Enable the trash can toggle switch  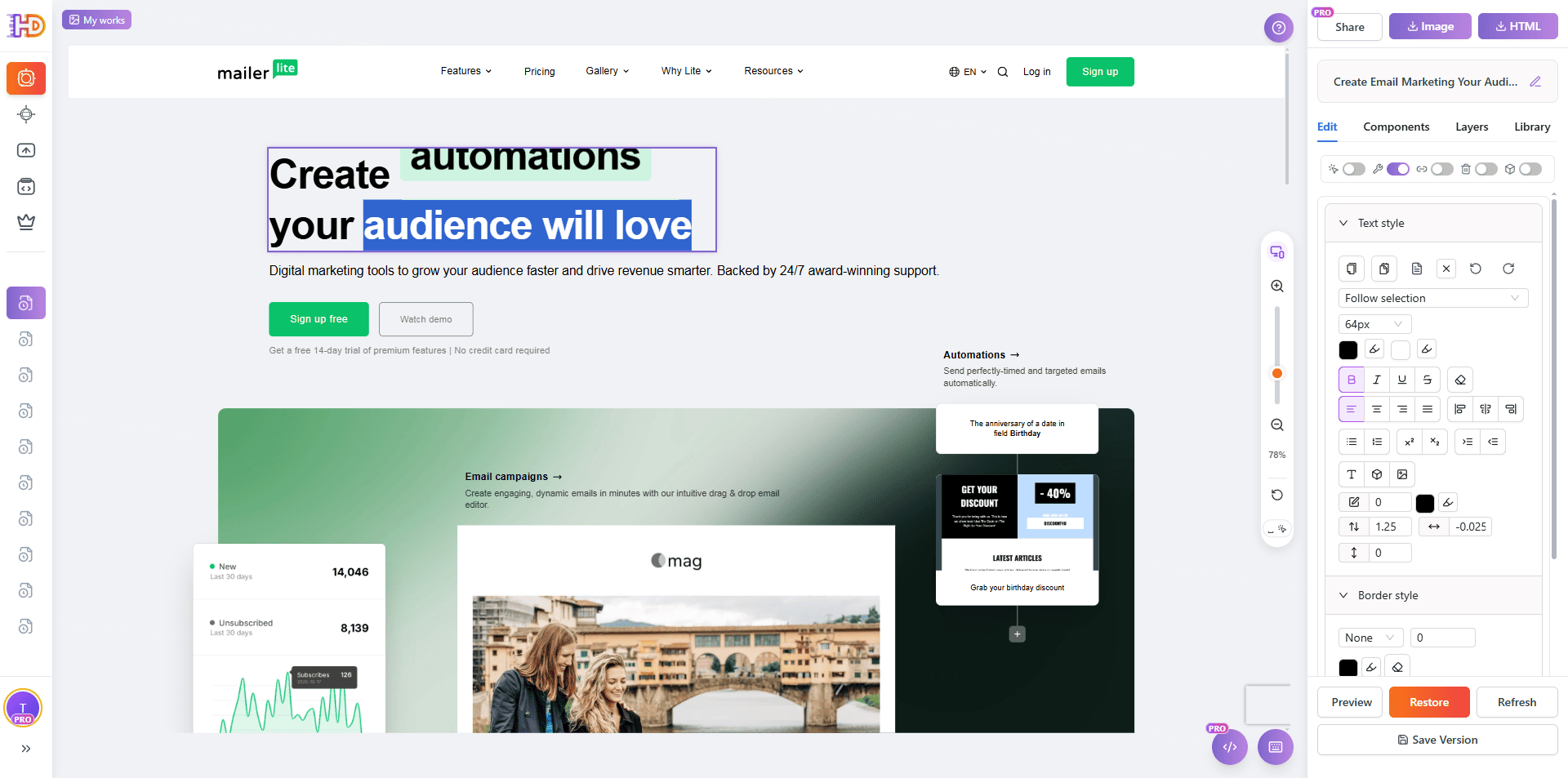1486,169
